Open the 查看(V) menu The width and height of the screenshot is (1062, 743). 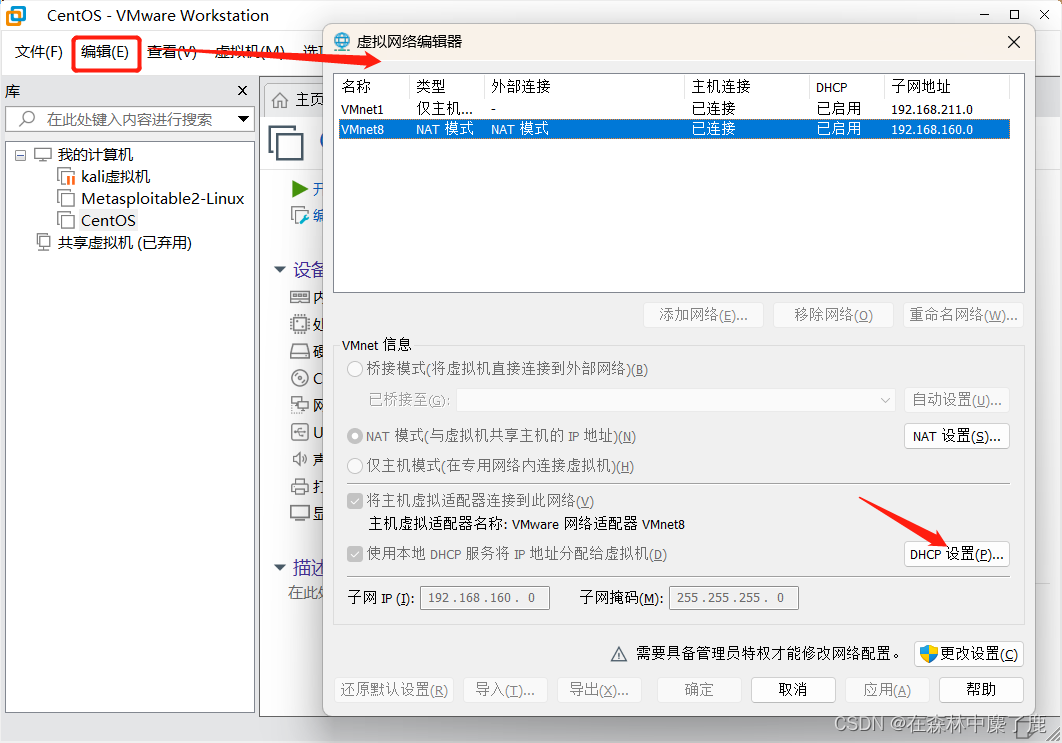[x=172, y=52]
